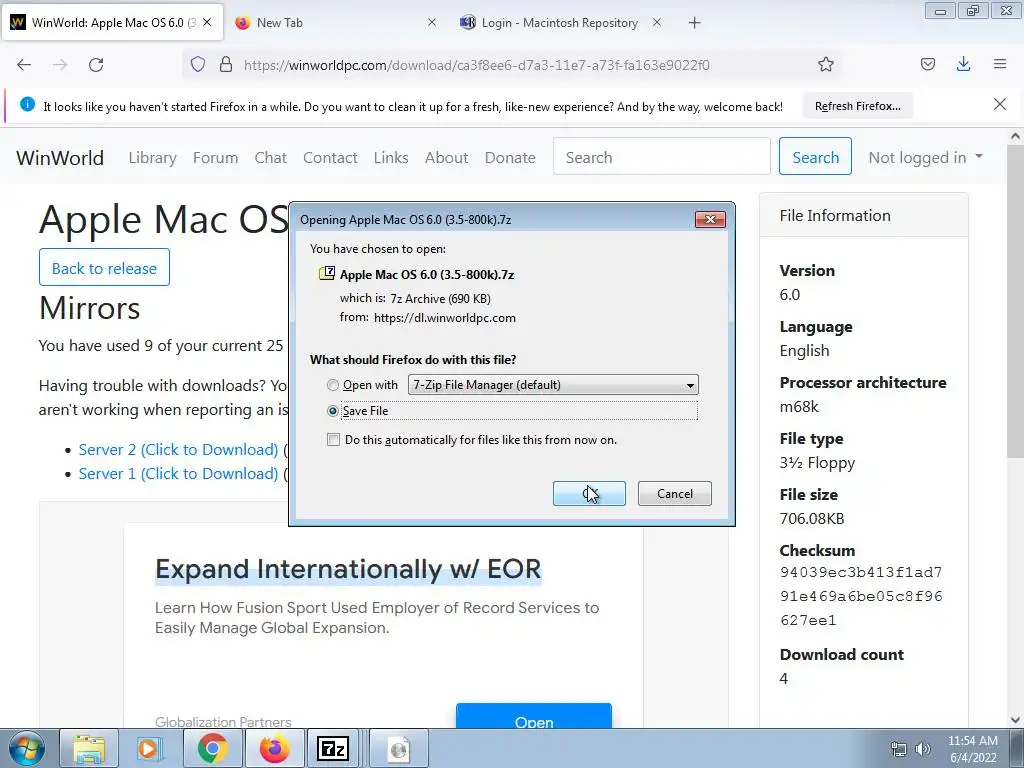Close the Opening file dialog
Screen dimensions: 1024x768
[711, 219]
